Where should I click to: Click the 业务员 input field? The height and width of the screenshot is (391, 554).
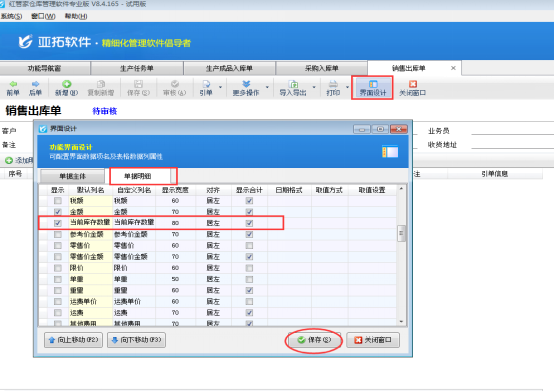512,131
